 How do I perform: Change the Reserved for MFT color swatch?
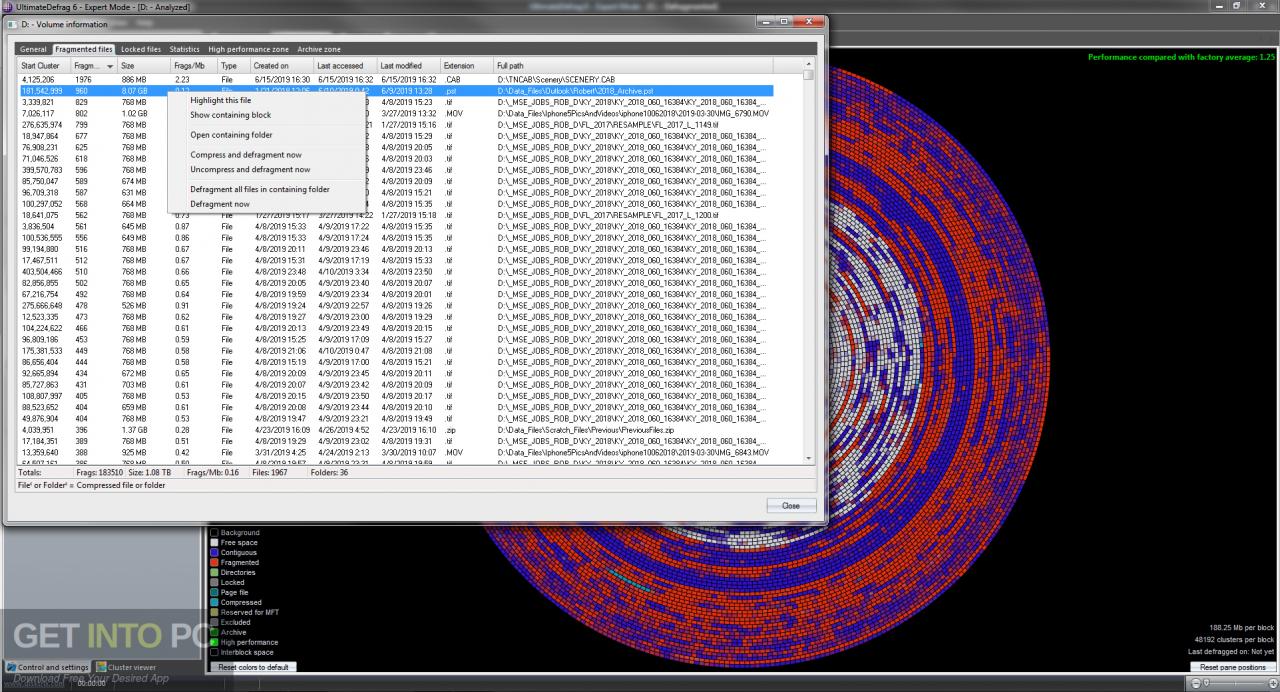pos(214,613)
